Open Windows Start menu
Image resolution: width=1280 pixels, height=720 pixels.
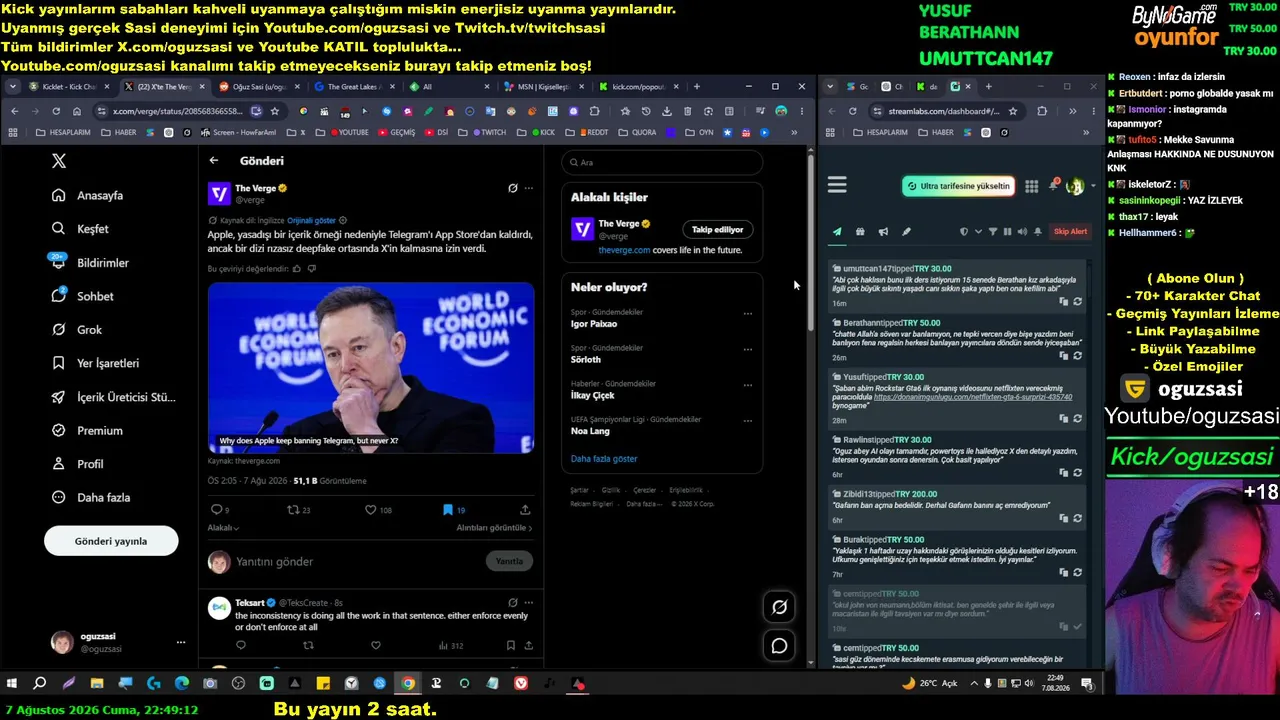[12, 684]
